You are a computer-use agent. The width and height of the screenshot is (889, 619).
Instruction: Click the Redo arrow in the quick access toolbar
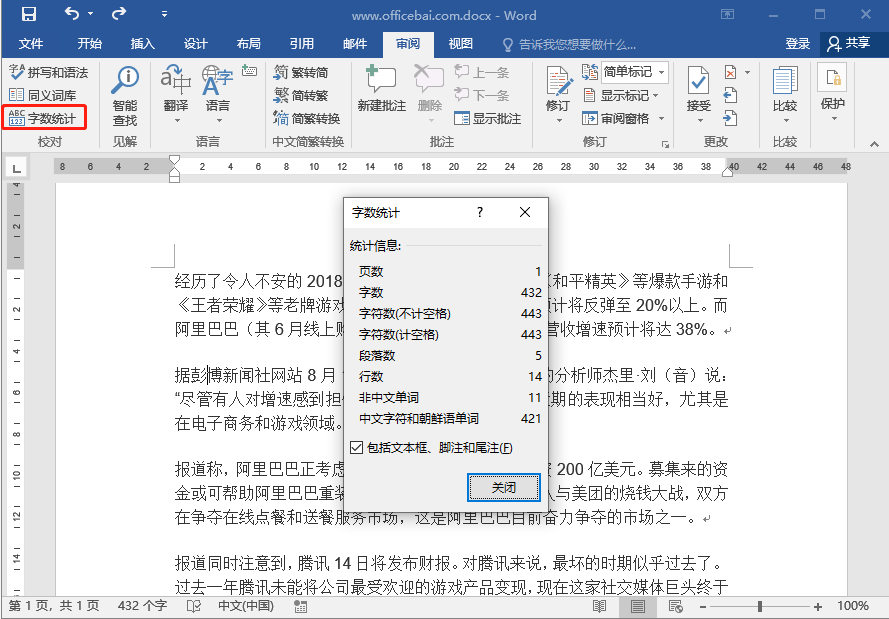(x=119, y=14)
